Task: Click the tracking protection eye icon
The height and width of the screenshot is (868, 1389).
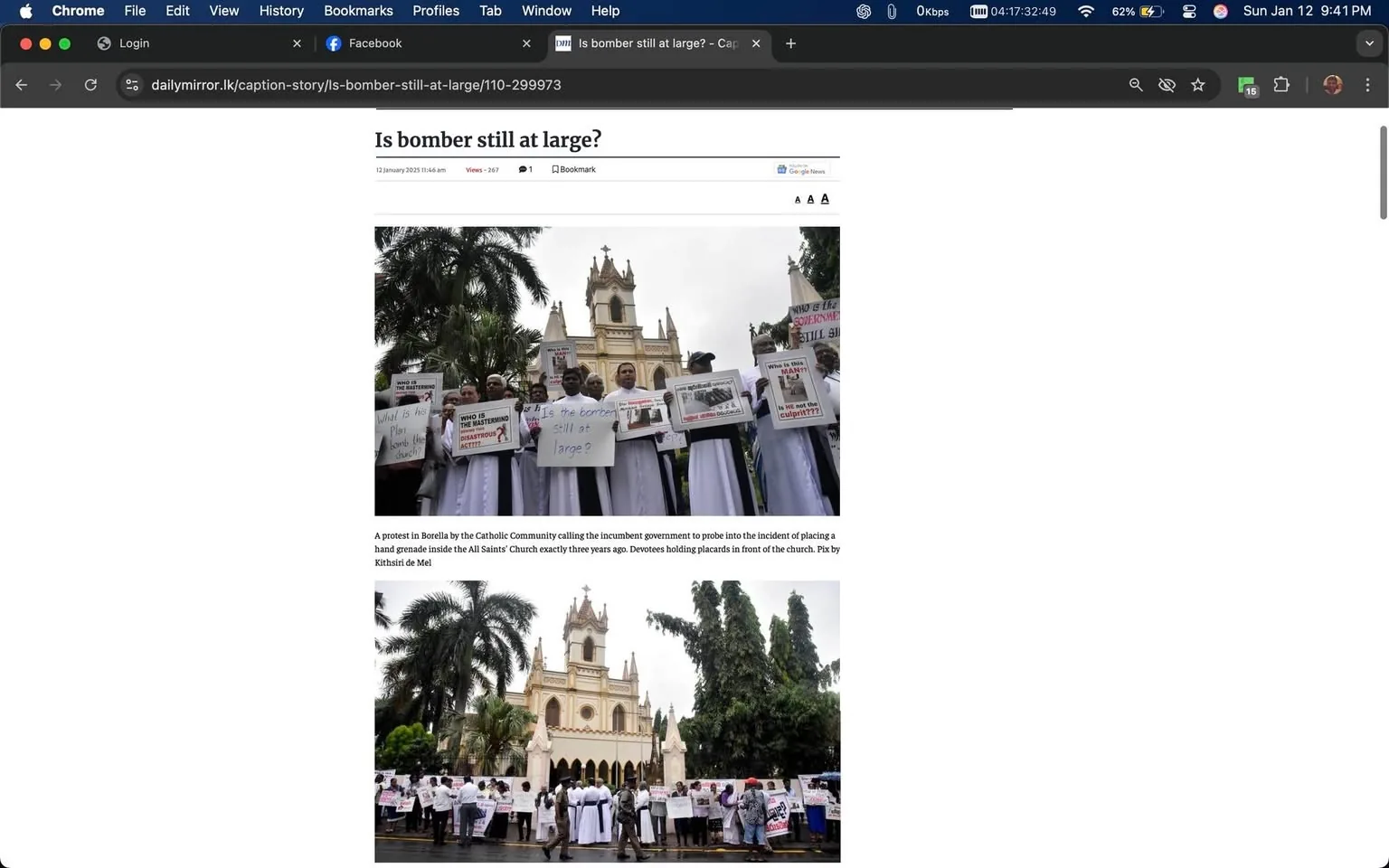Action: click(1167, 84)
